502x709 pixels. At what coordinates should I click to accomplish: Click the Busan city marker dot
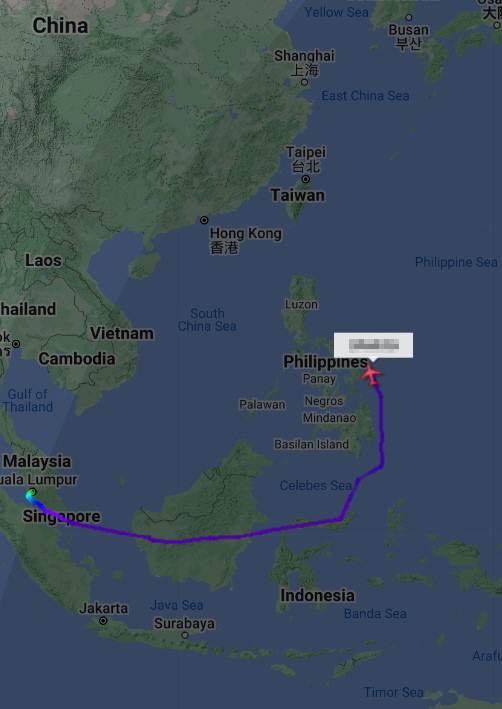coord(409,17)
